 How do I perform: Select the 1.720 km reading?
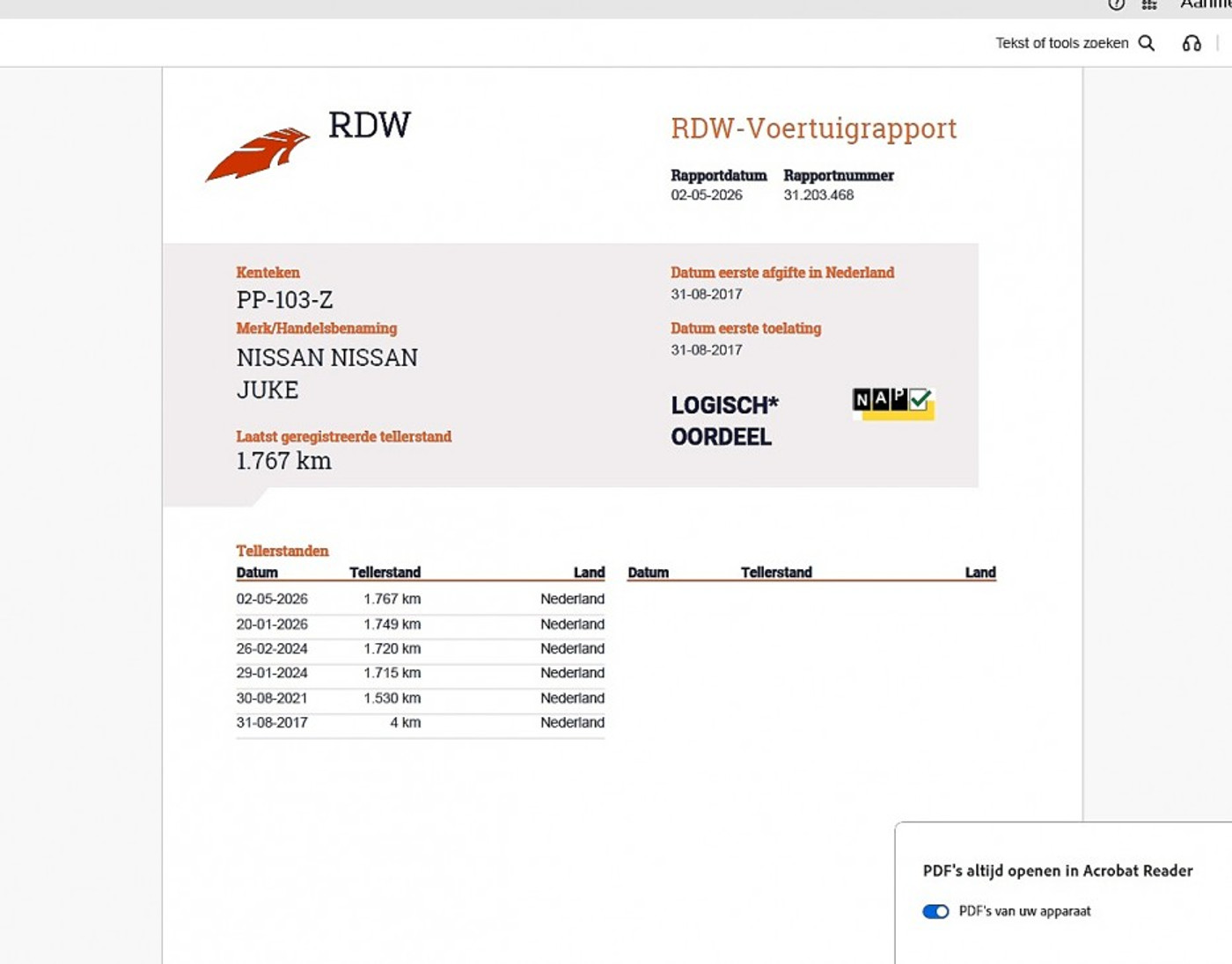[x=392, y=649]
